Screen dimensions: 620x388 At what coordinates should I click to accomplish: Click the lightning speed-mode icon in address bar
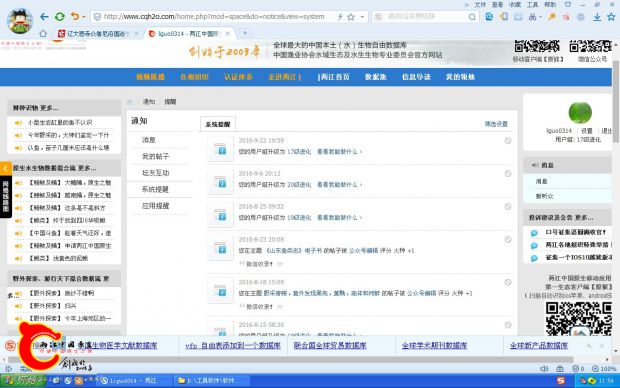point(340,17)
